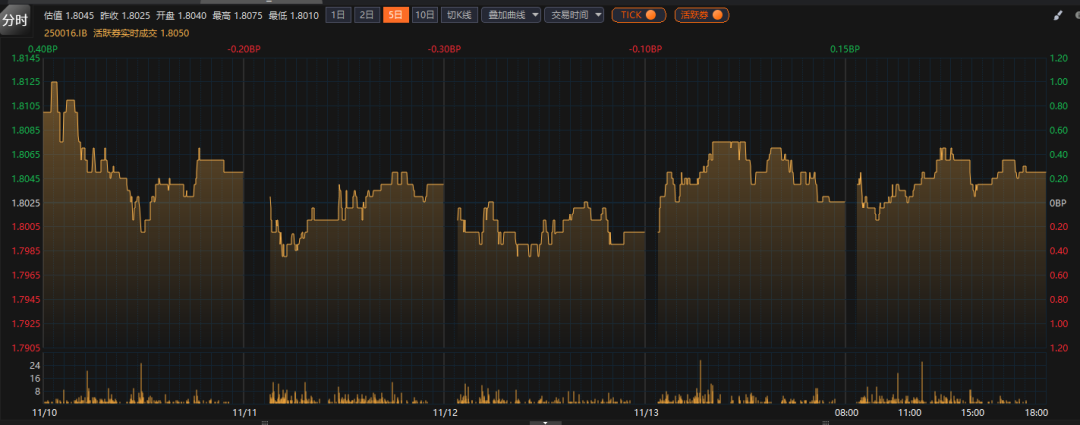Screen dimensions: 1080x425
Task: Click the 250016.IB bond code
Action: (x=65, y=33)
